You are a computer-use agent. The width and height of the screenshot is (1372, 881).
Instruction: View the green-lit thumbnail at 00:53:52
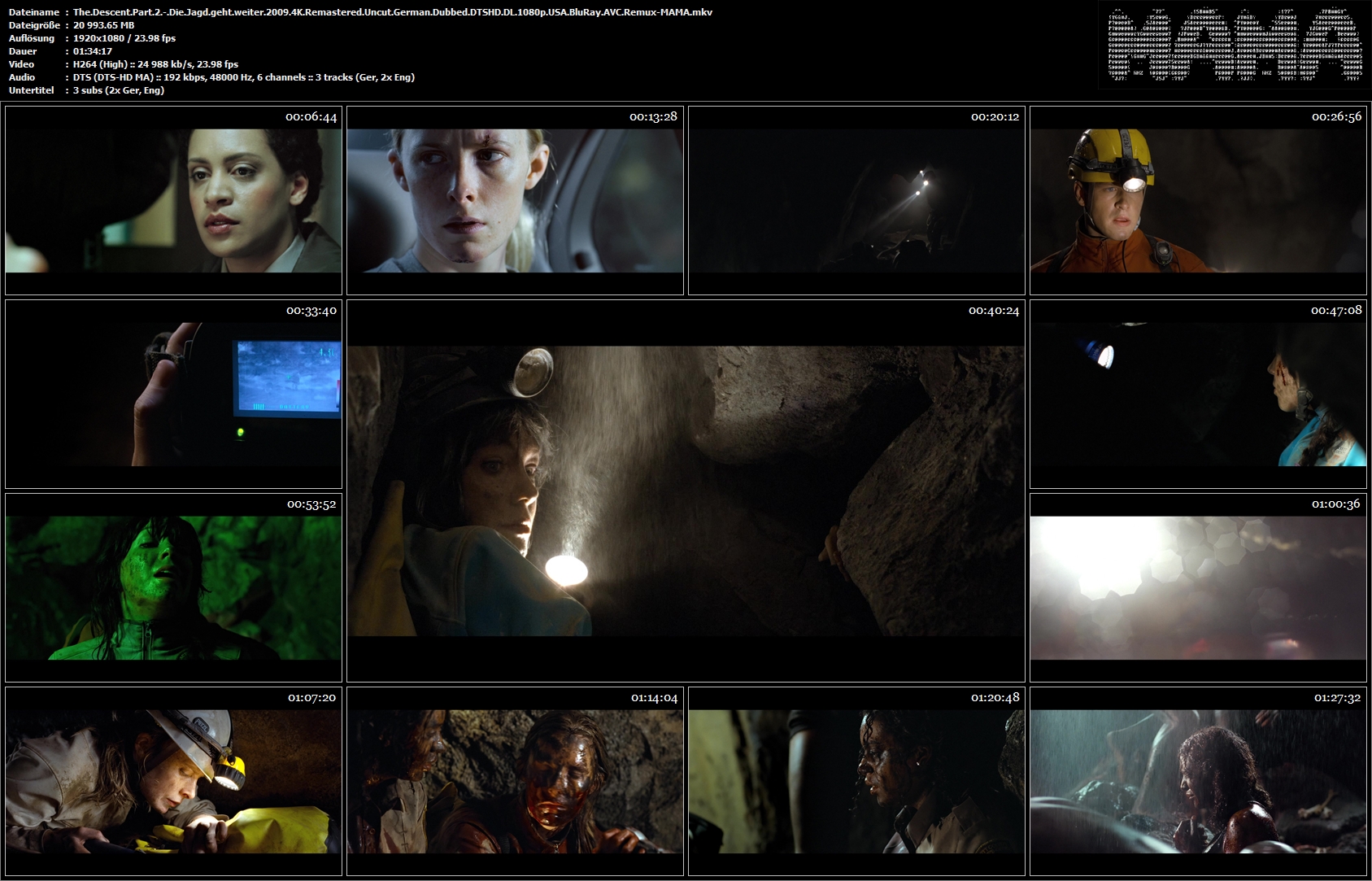[x=173, y=587]
